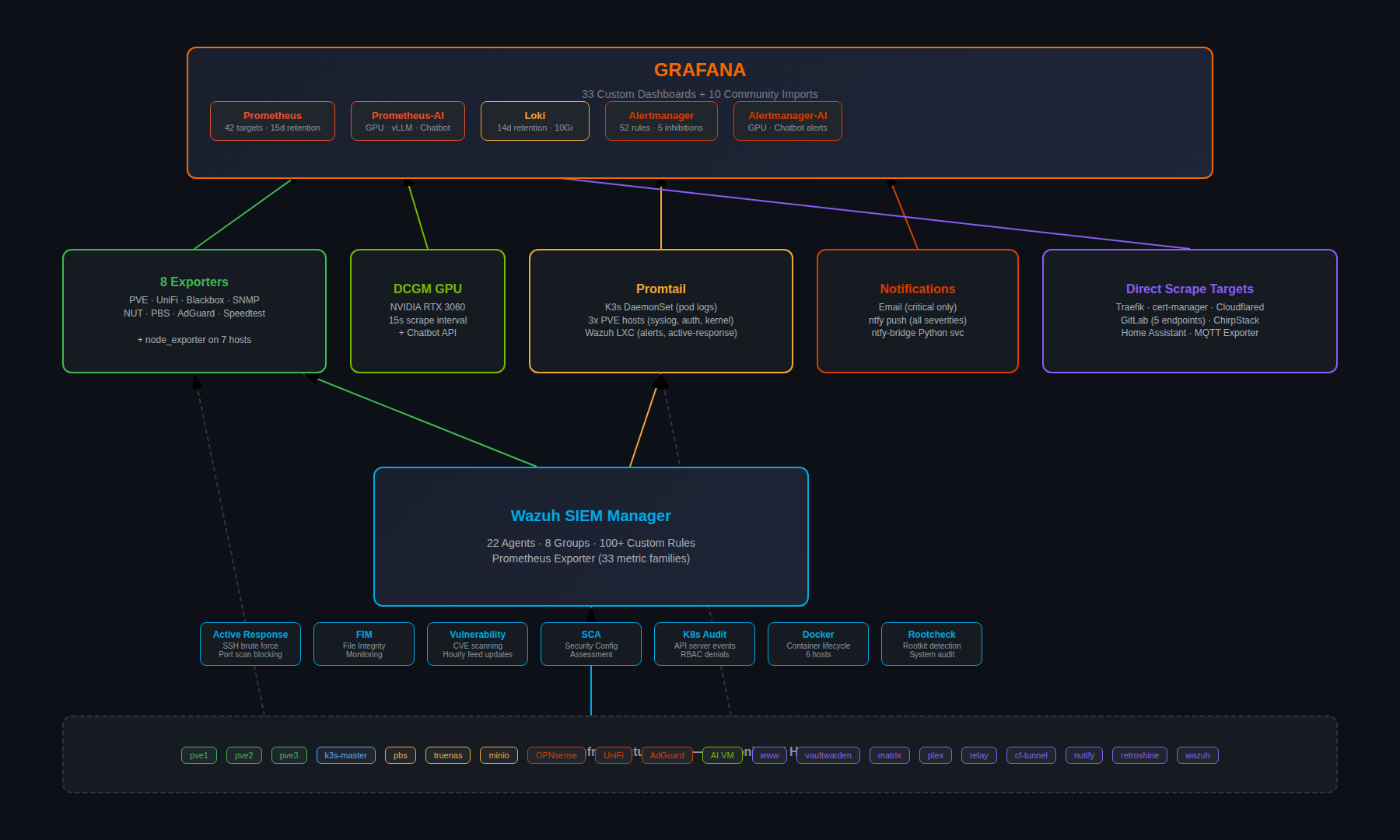
Task: Select the Loki retention box
Action: pyautogui.click(x=534, y=121)
